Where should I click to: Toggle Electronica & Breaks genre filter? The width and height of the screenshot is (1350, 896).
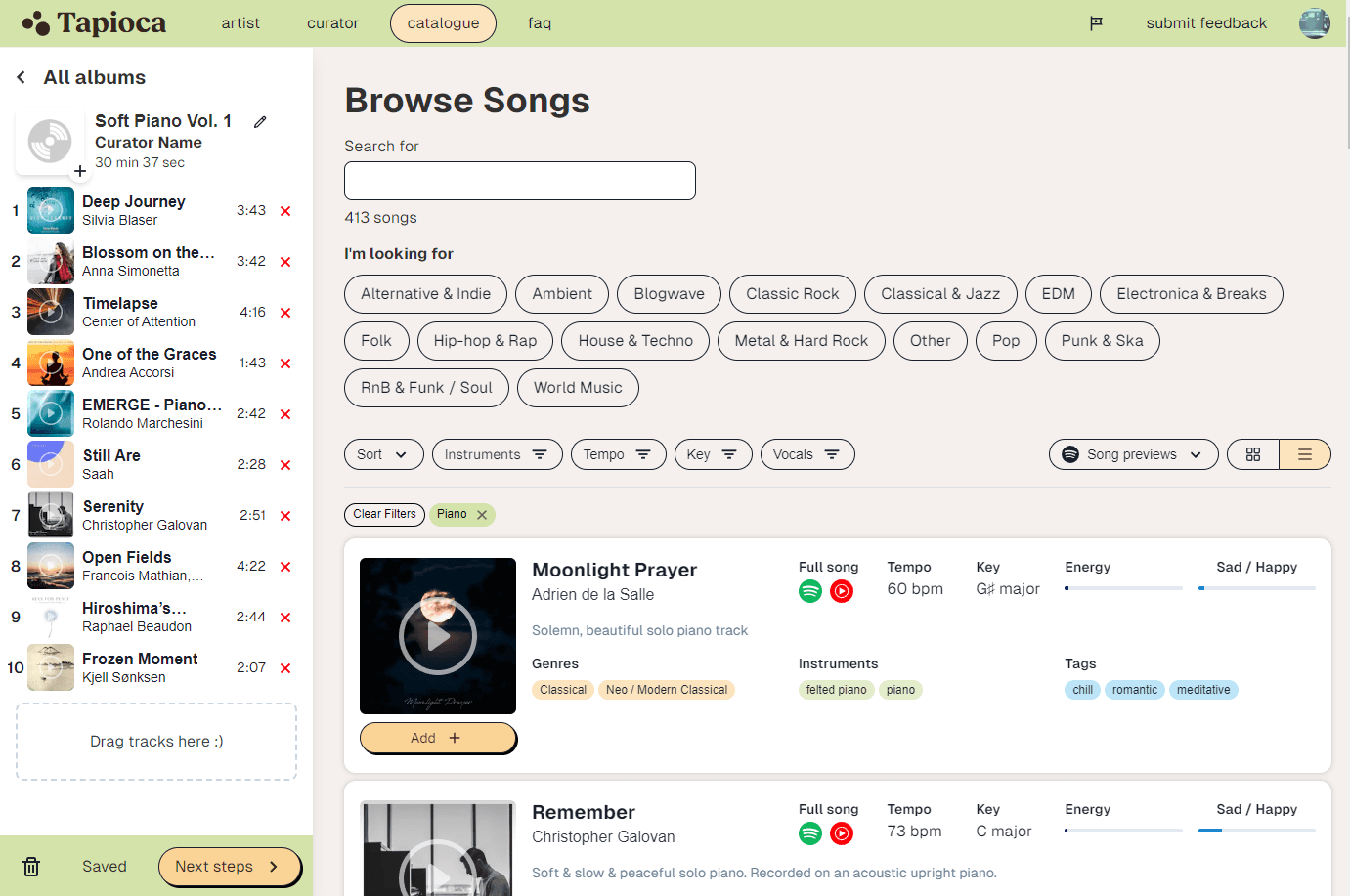click(x=1192, y=294)
